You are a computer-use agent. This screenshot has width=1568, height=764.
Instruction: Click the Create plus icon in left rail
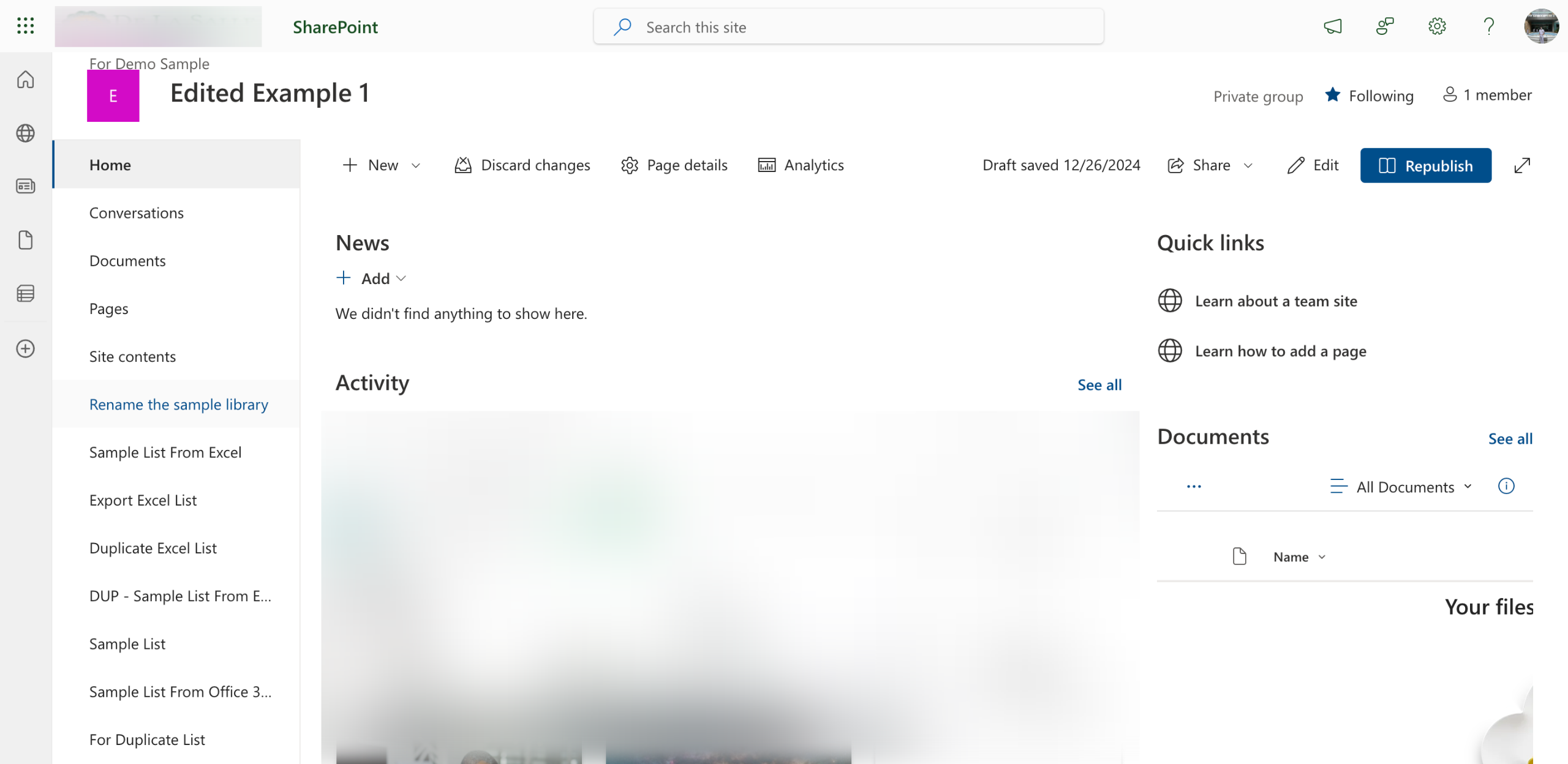(x=25, y=349)
